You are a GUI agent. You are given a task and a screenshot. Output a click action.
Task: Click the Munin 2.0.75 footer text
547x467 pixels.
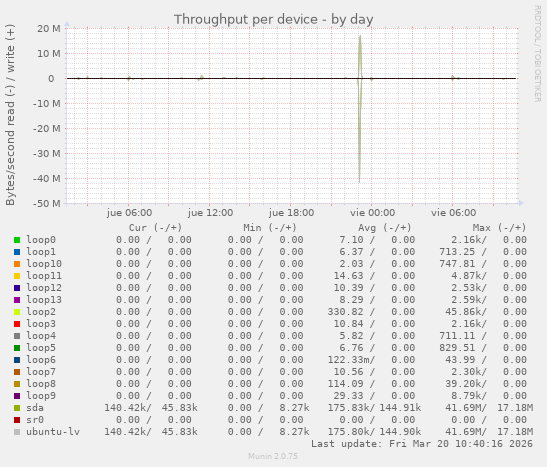point(273,456)
